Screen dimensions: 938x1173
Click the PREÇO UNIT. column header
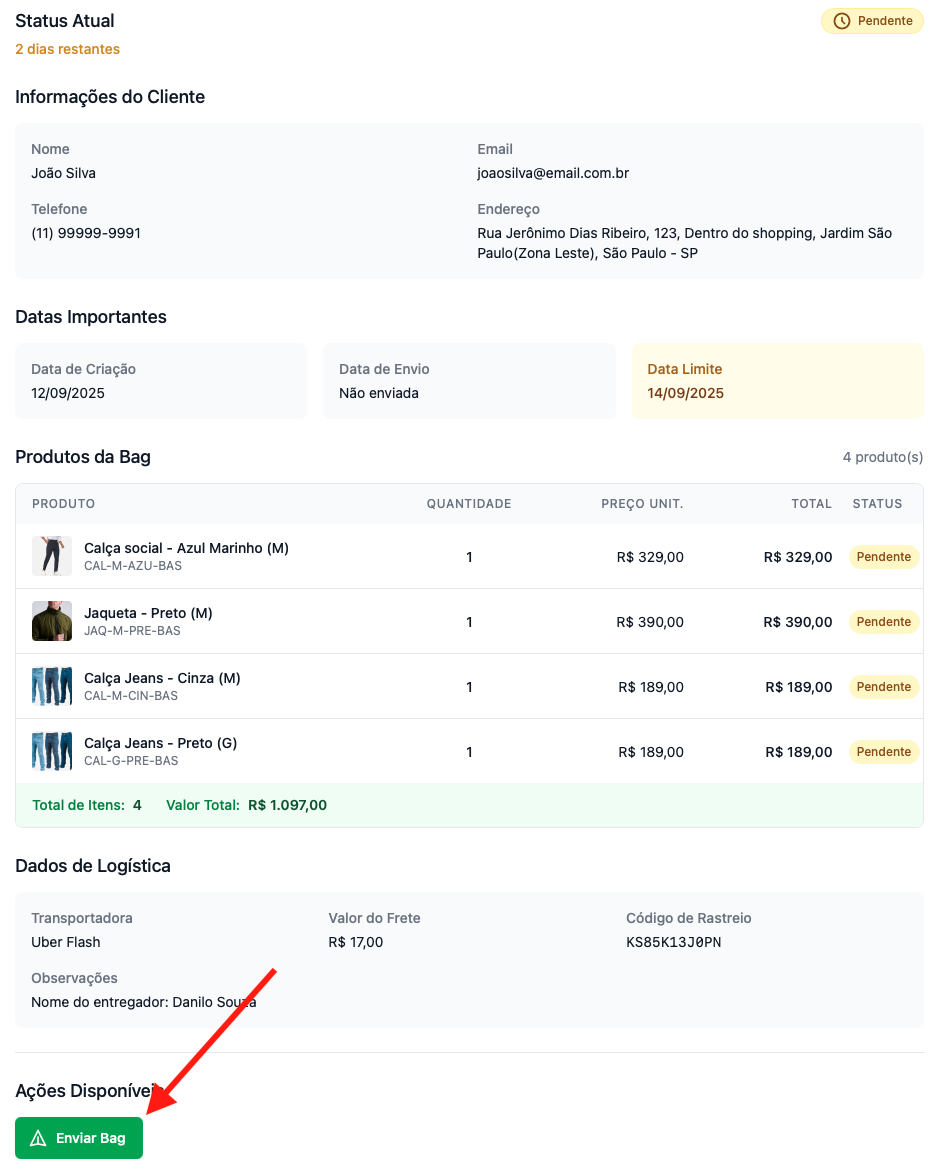(642, 504)
